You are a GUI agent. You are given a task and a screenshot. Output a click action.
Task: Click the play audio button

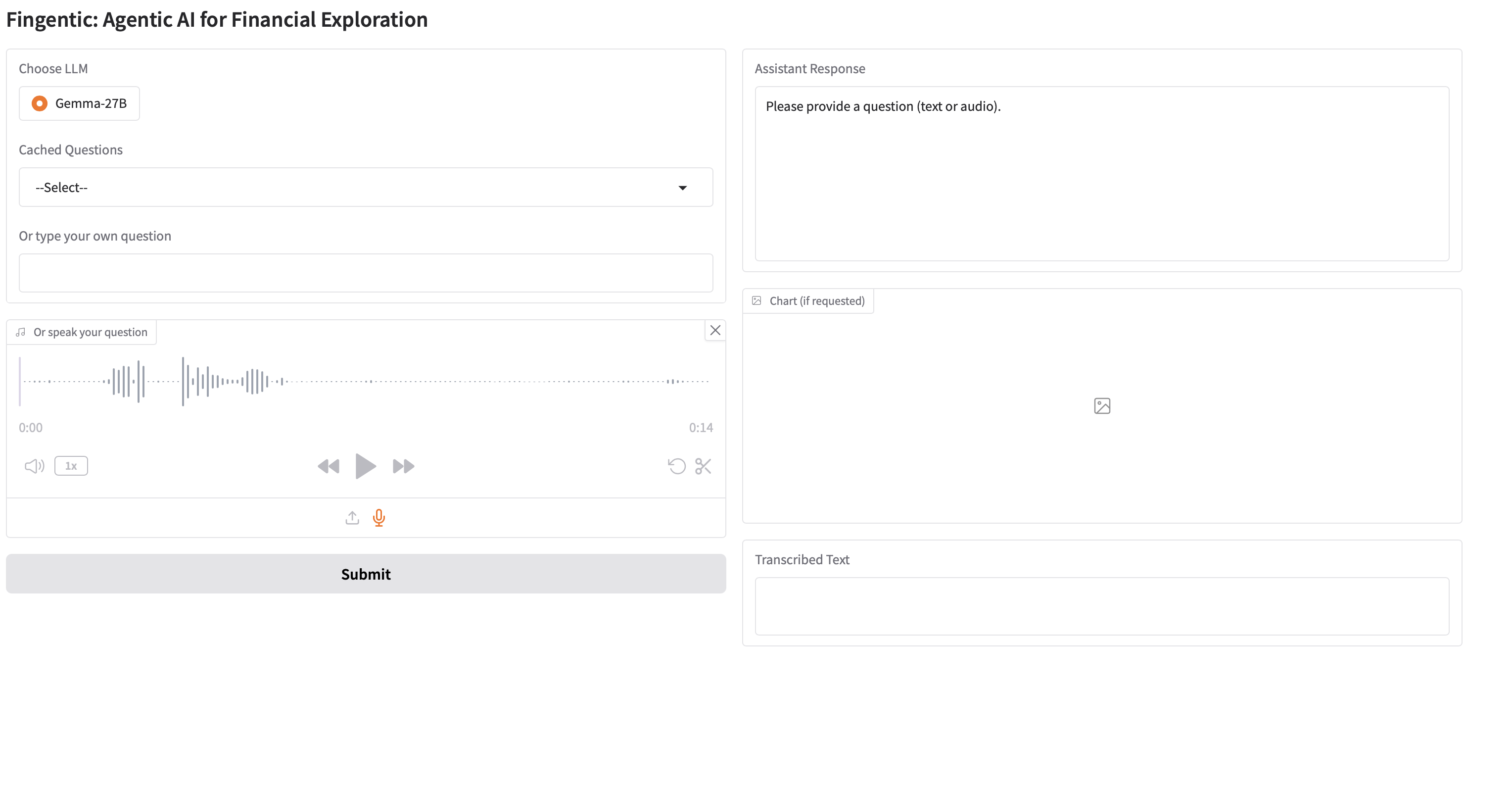365,466
